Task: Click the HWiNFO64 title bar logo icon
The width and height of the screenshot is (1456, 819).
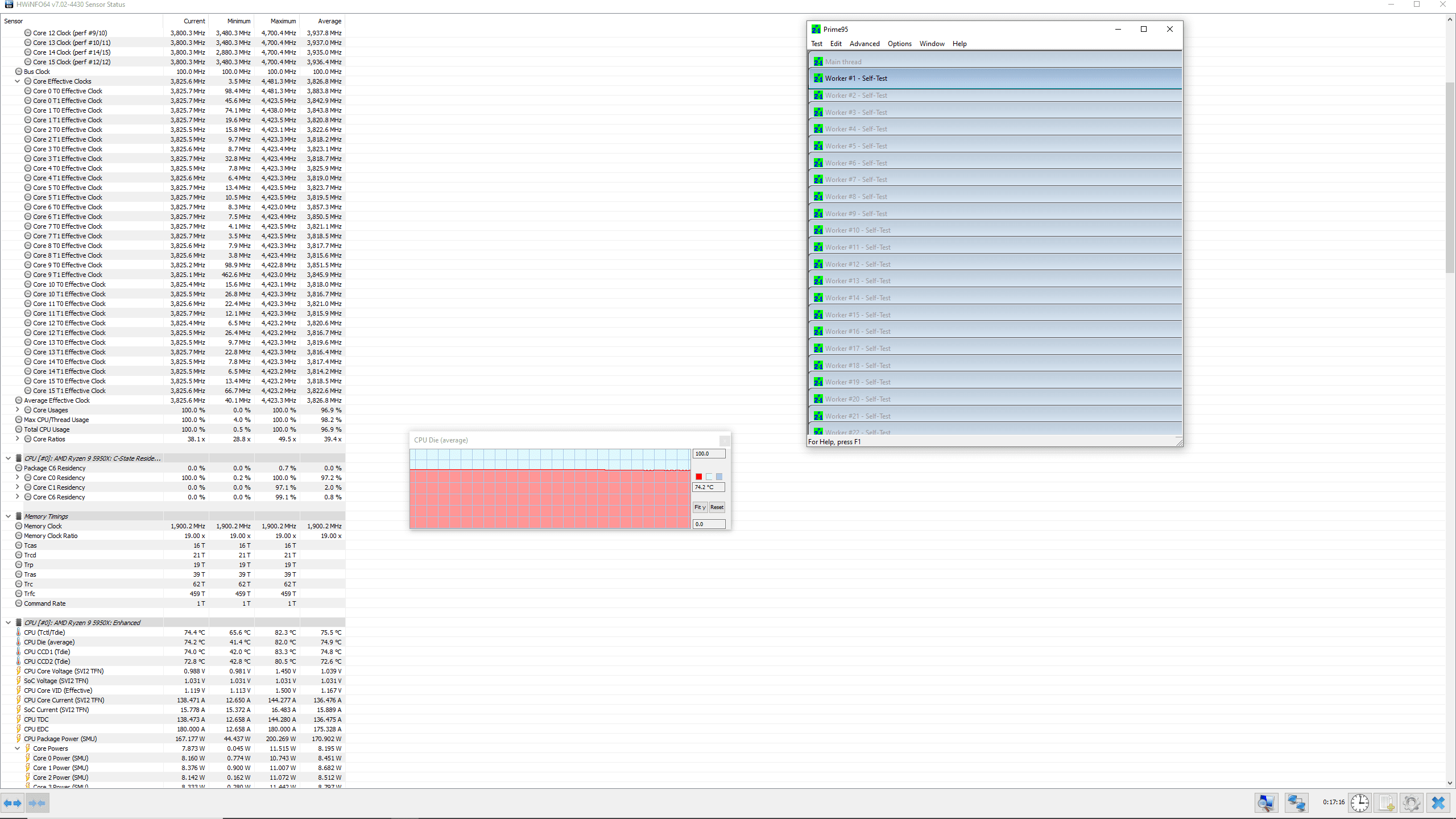Action: 9,5
